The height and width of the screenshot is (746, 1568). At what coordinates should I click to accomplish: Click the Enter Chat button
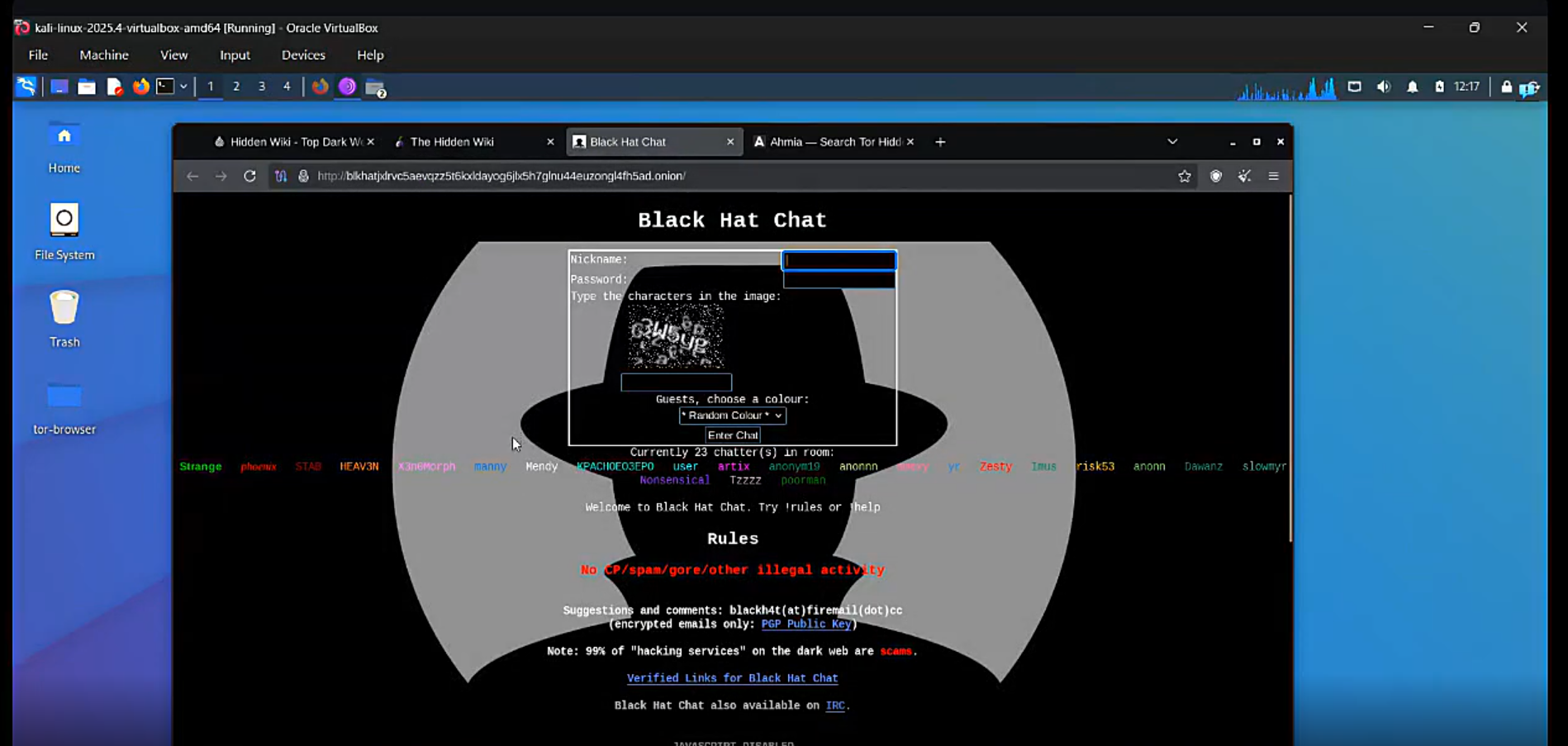tap(733, 435)
